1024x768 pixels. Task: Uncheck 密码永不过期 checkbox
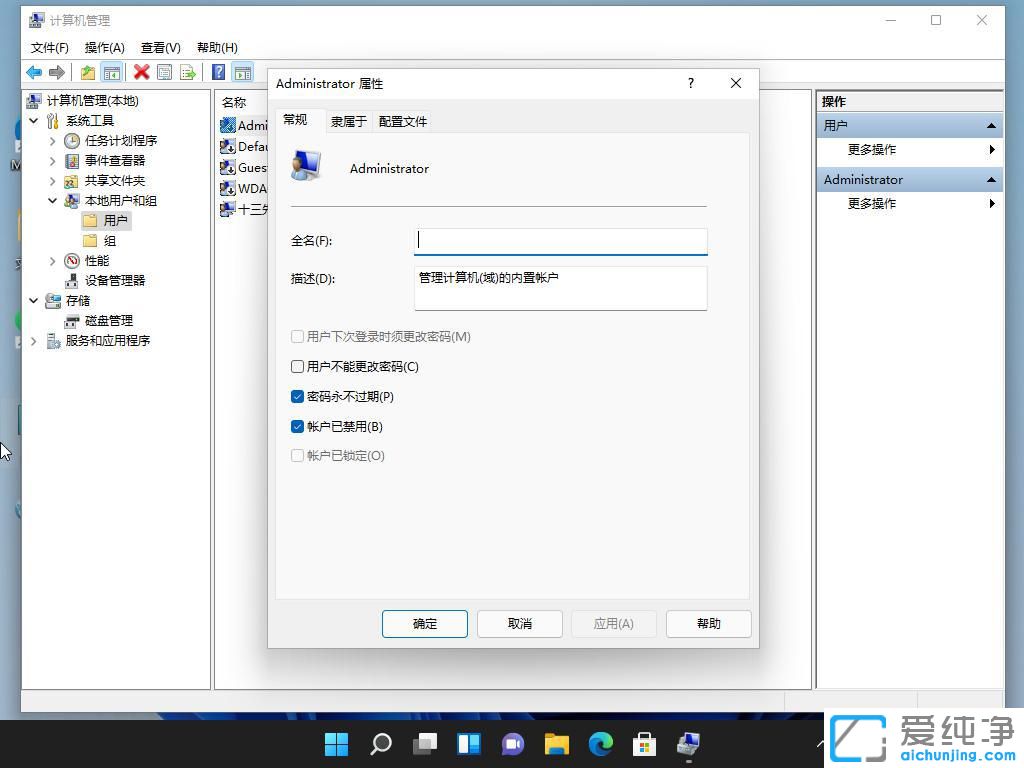pyautogui.click(x=297, y=396)
